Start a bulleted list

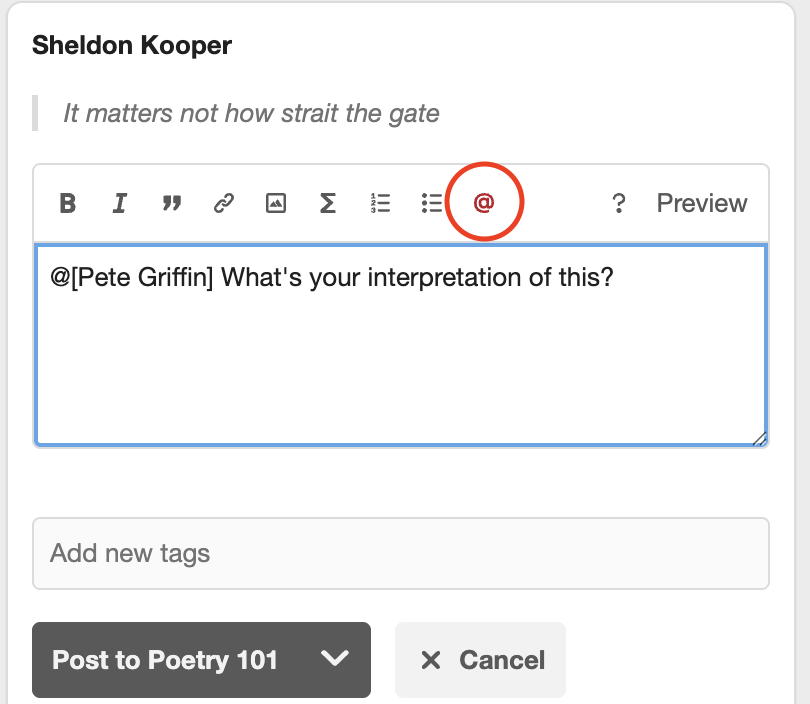tap(432, 204)
